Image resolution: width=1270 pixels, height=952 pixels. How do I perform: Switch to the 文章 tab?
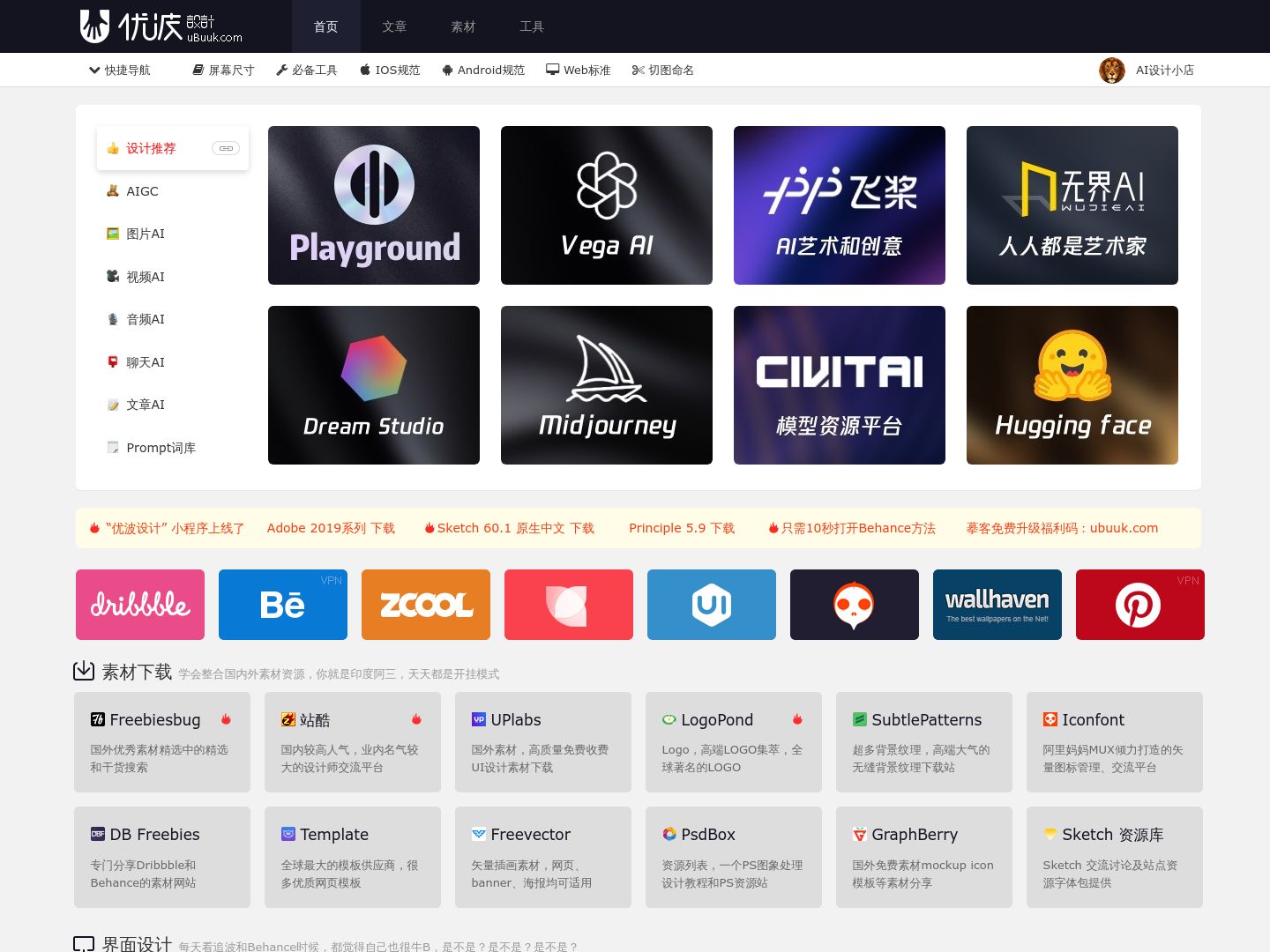(394, 26)
